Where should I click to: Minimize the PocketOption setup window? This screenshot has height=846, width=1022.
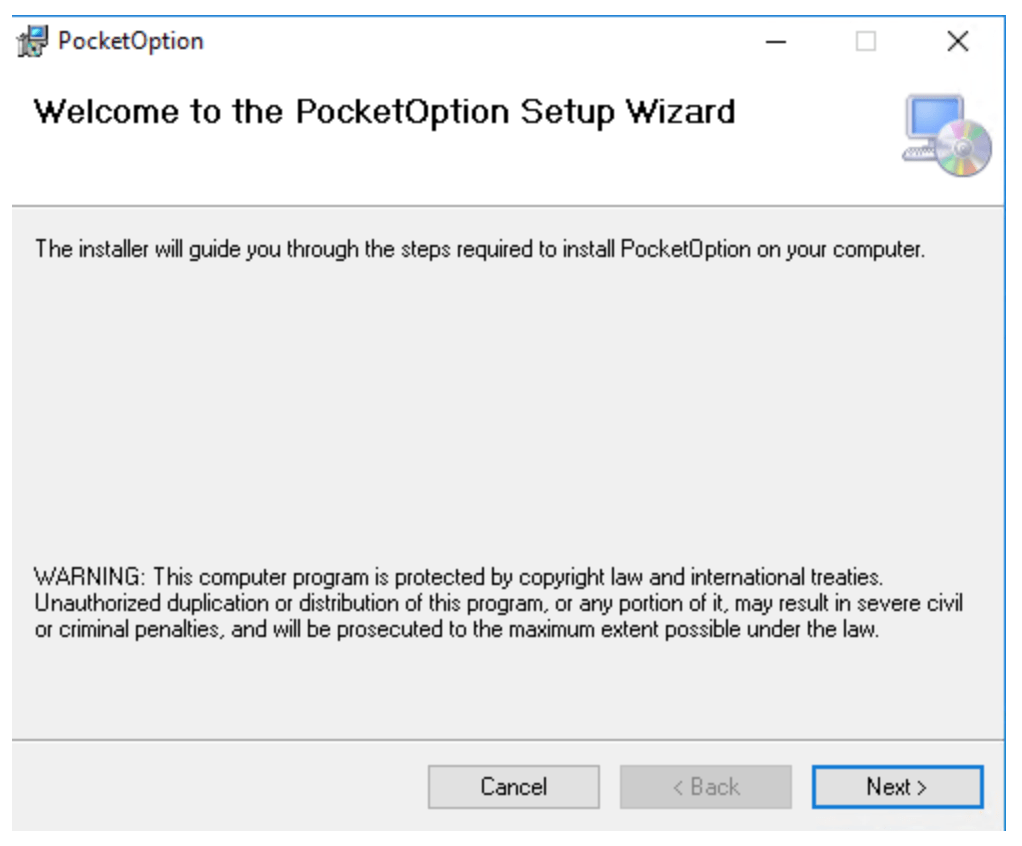775,41
